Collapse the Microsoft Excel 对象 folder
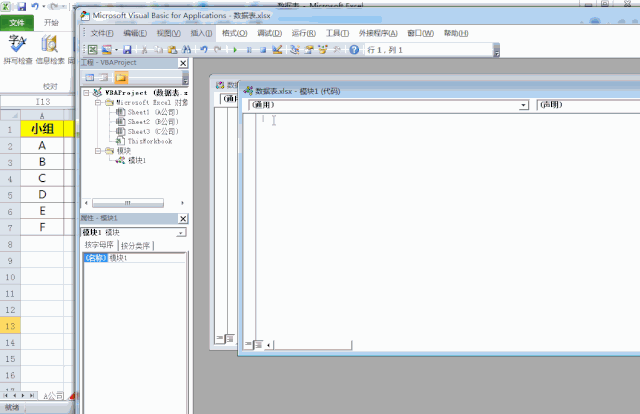This screenshot has height=414, width=640. click(98, 102)
